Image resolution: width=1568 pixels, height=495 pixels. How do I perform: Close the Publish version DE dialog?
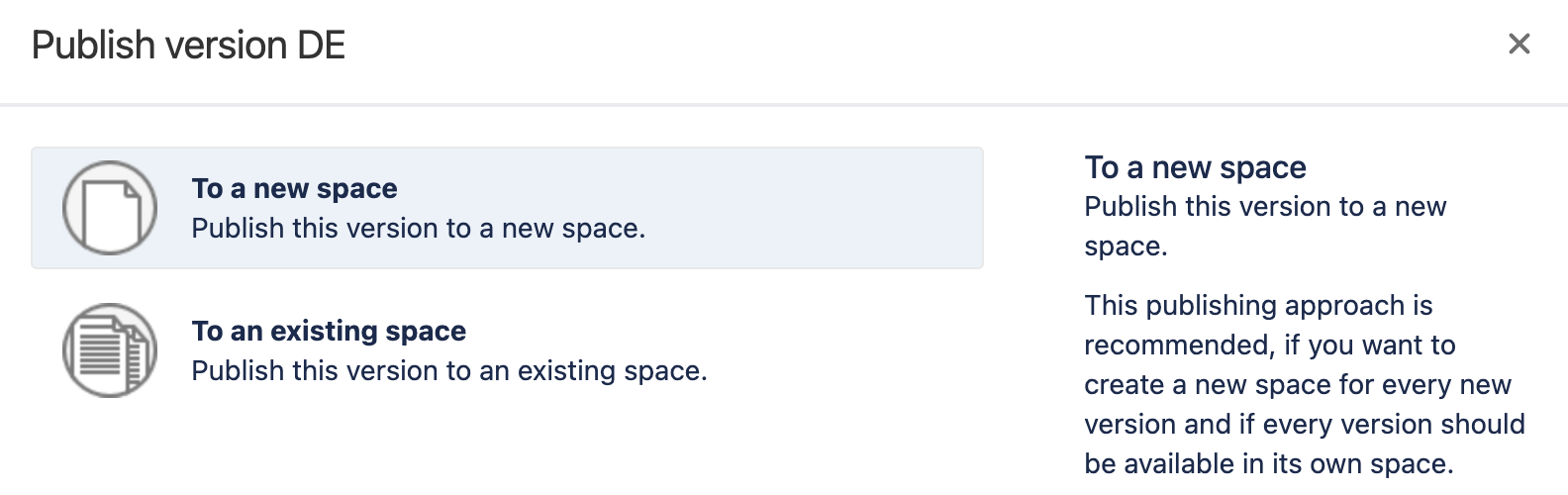click(1519, 45)
